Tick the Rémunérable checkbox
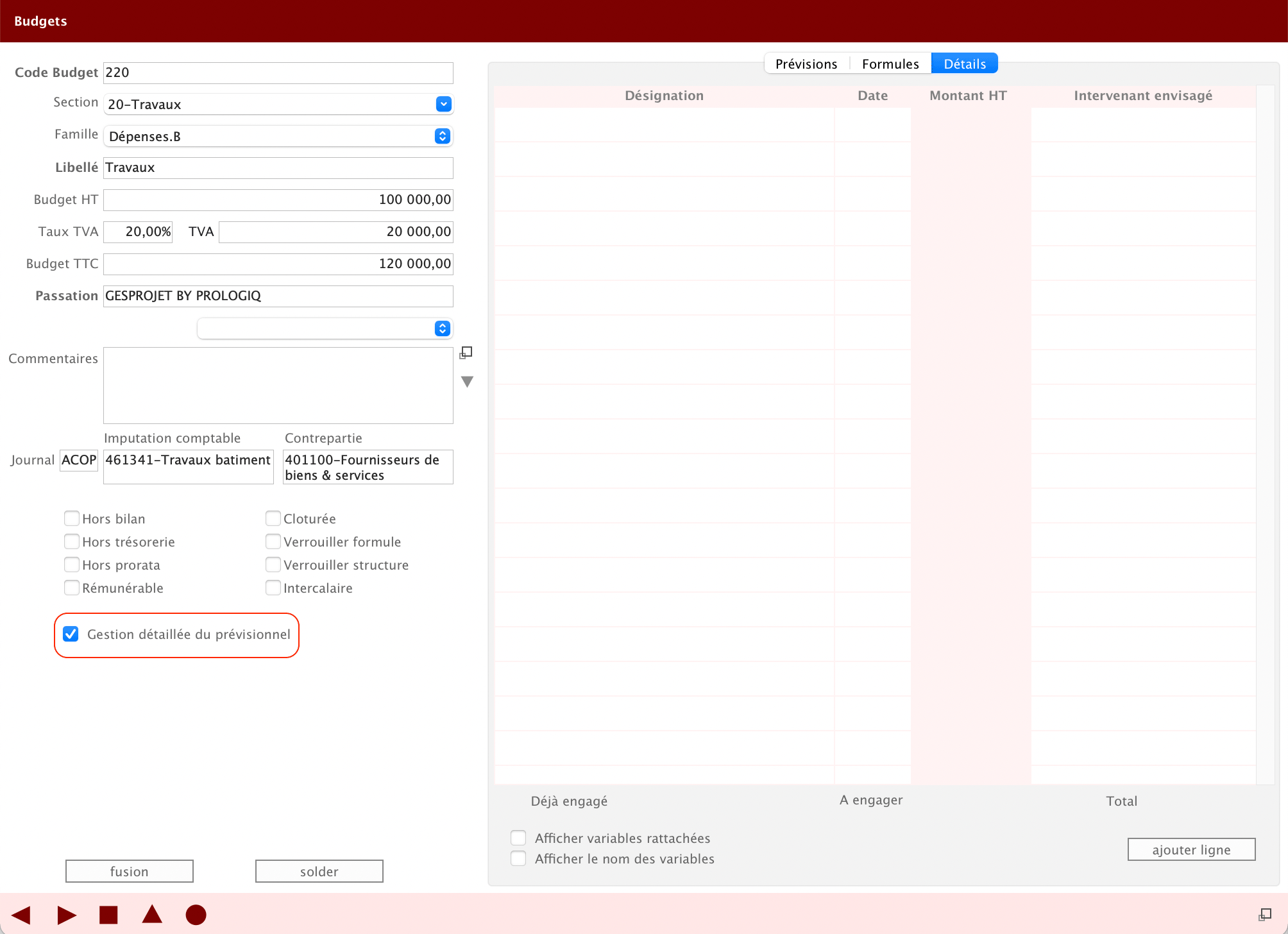Viewport: 1288px width, 934px height. (72, 588)
